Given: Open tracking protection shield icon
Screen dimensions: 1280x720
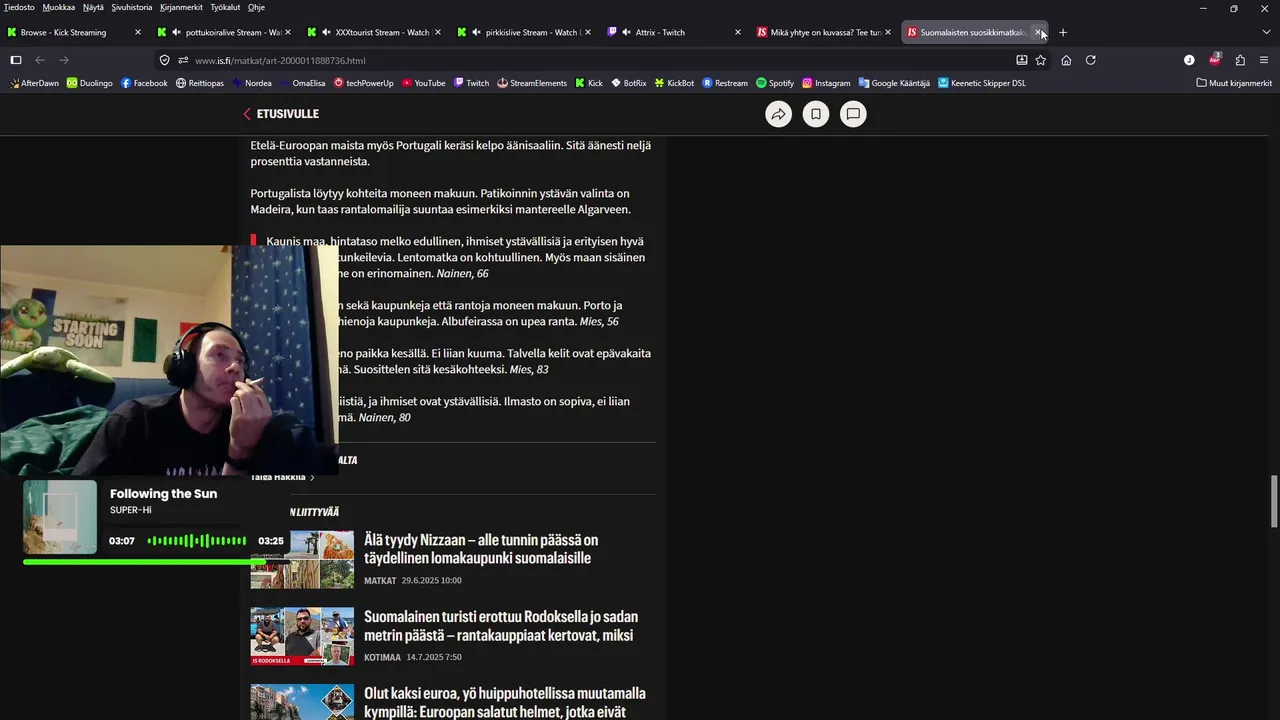Looking at the screenshot, I should pyautogui.click(x=165, y=60).
